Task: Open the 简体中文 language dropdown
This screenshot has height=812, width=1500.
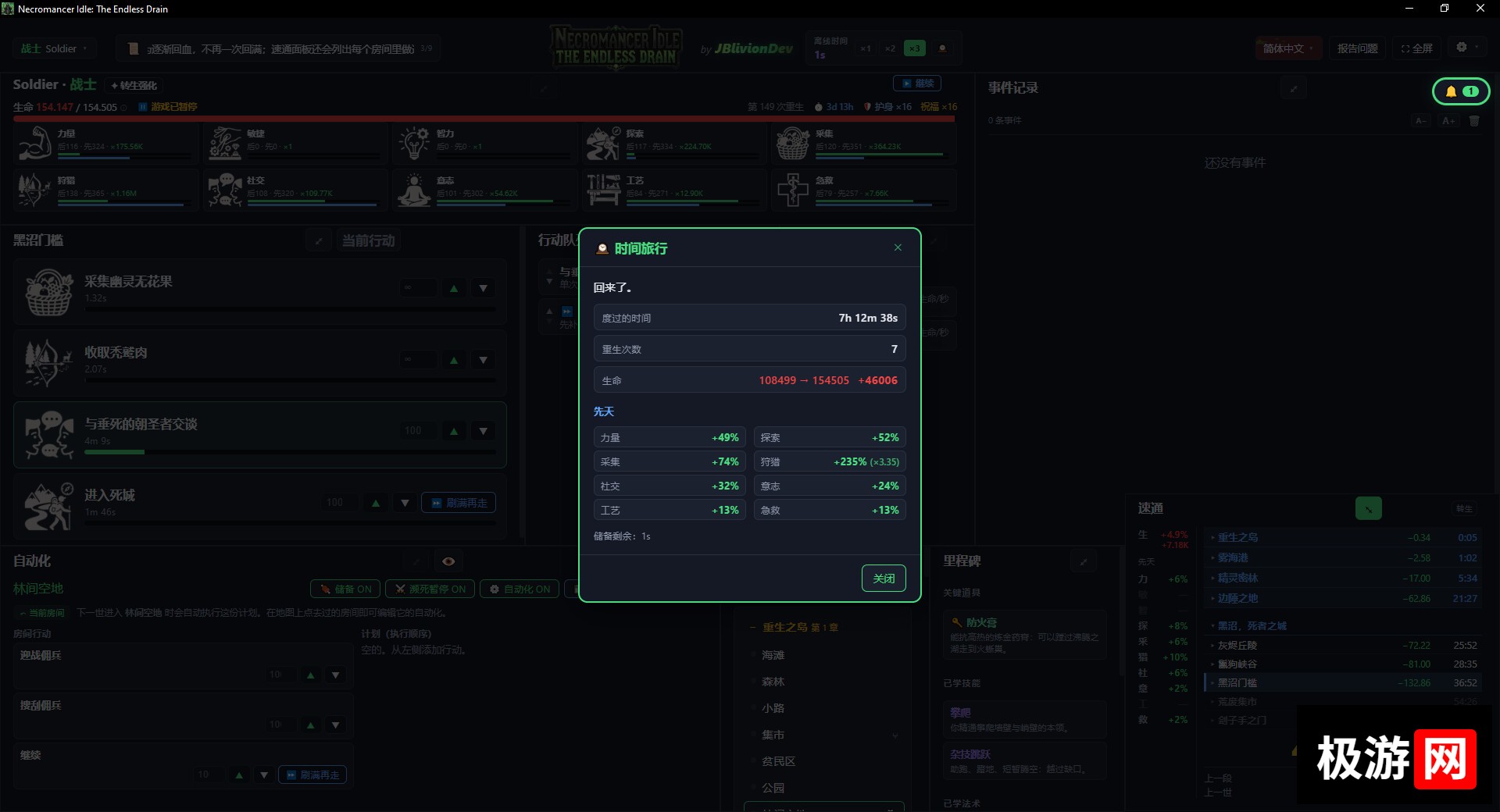Action: [x=1288, y=48]
